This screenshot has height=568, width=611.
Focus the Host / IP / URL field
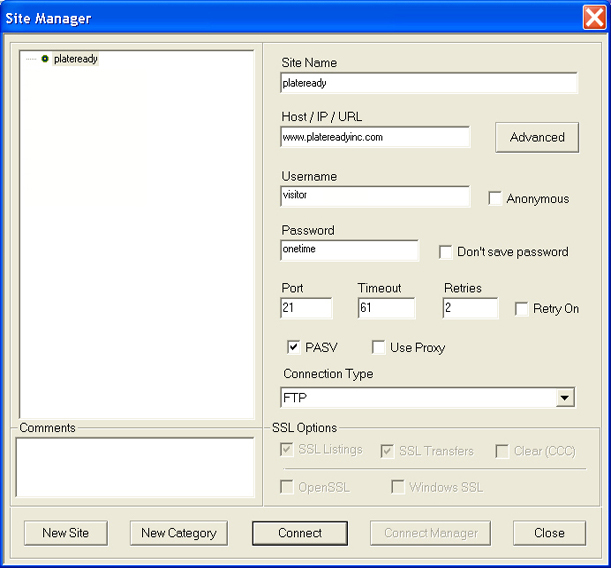coord(375,137)
